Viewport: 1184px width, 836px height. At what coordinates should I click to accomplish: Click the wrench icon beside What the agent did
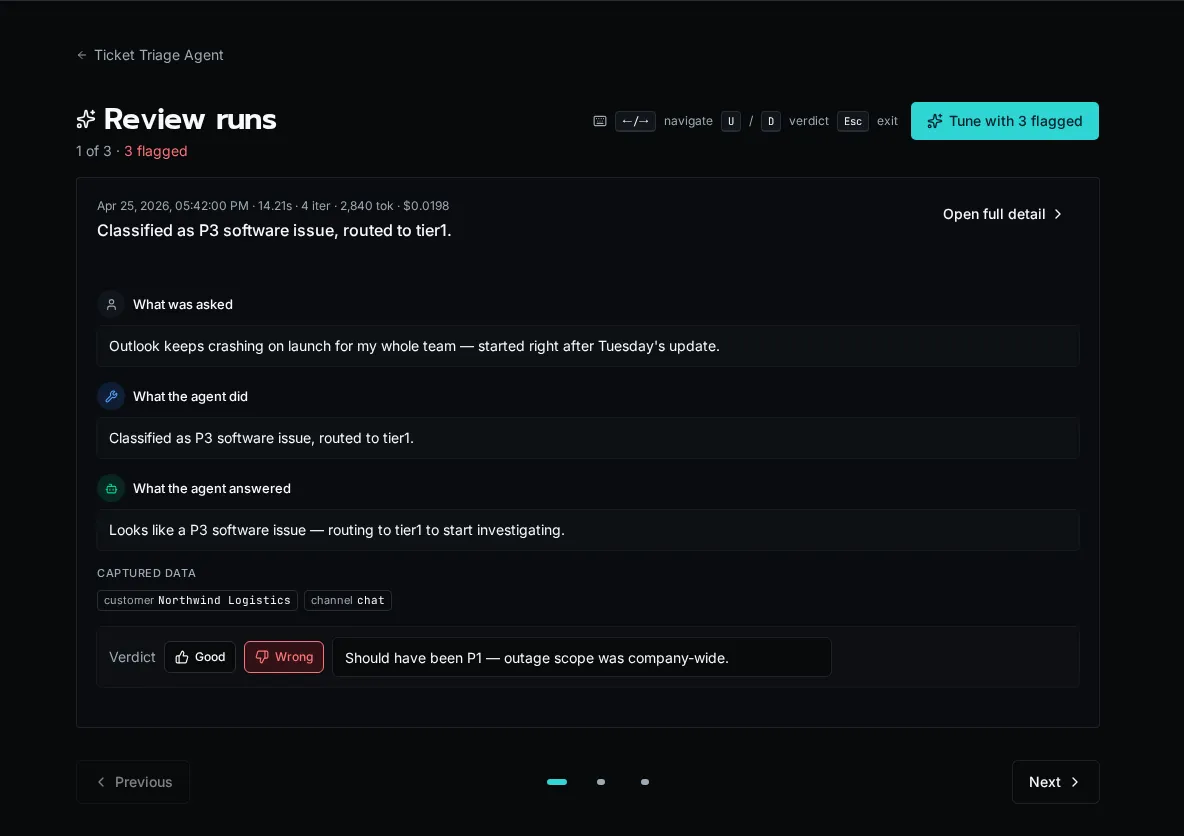(x=111, y=396)
